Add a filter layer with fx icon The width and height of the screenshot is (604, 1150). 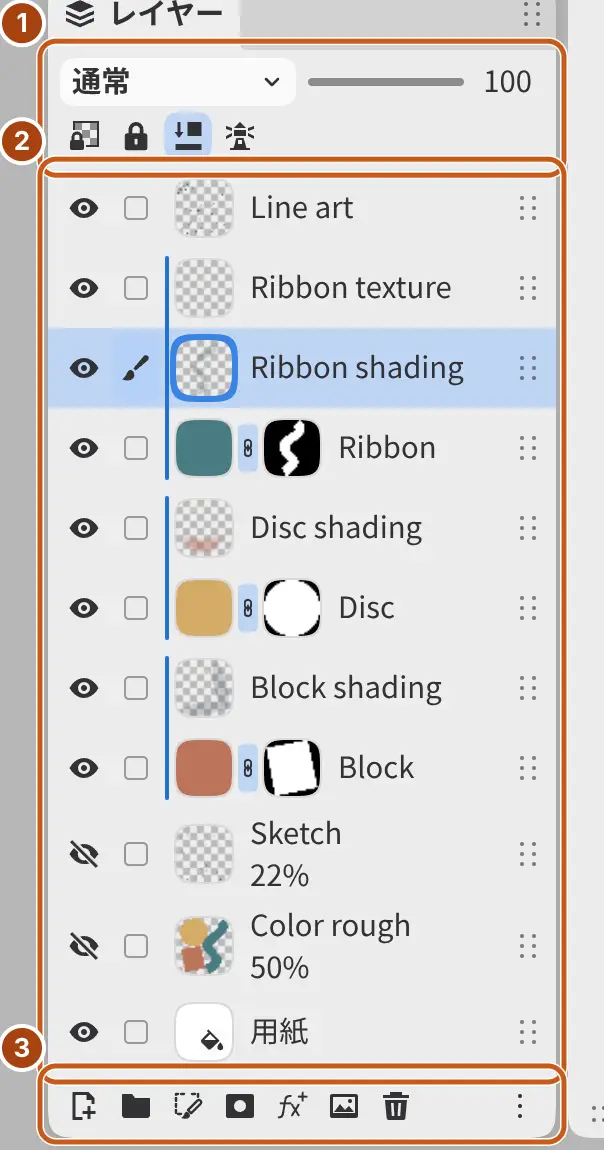[x=292, y=1105]
